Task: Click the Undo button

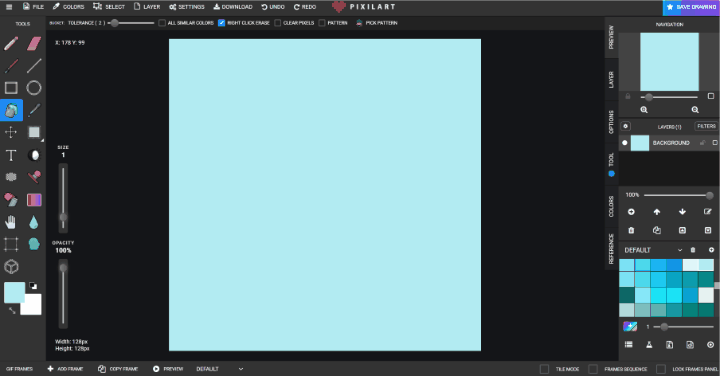Action: pyautogui.click(x=273, y=7)
